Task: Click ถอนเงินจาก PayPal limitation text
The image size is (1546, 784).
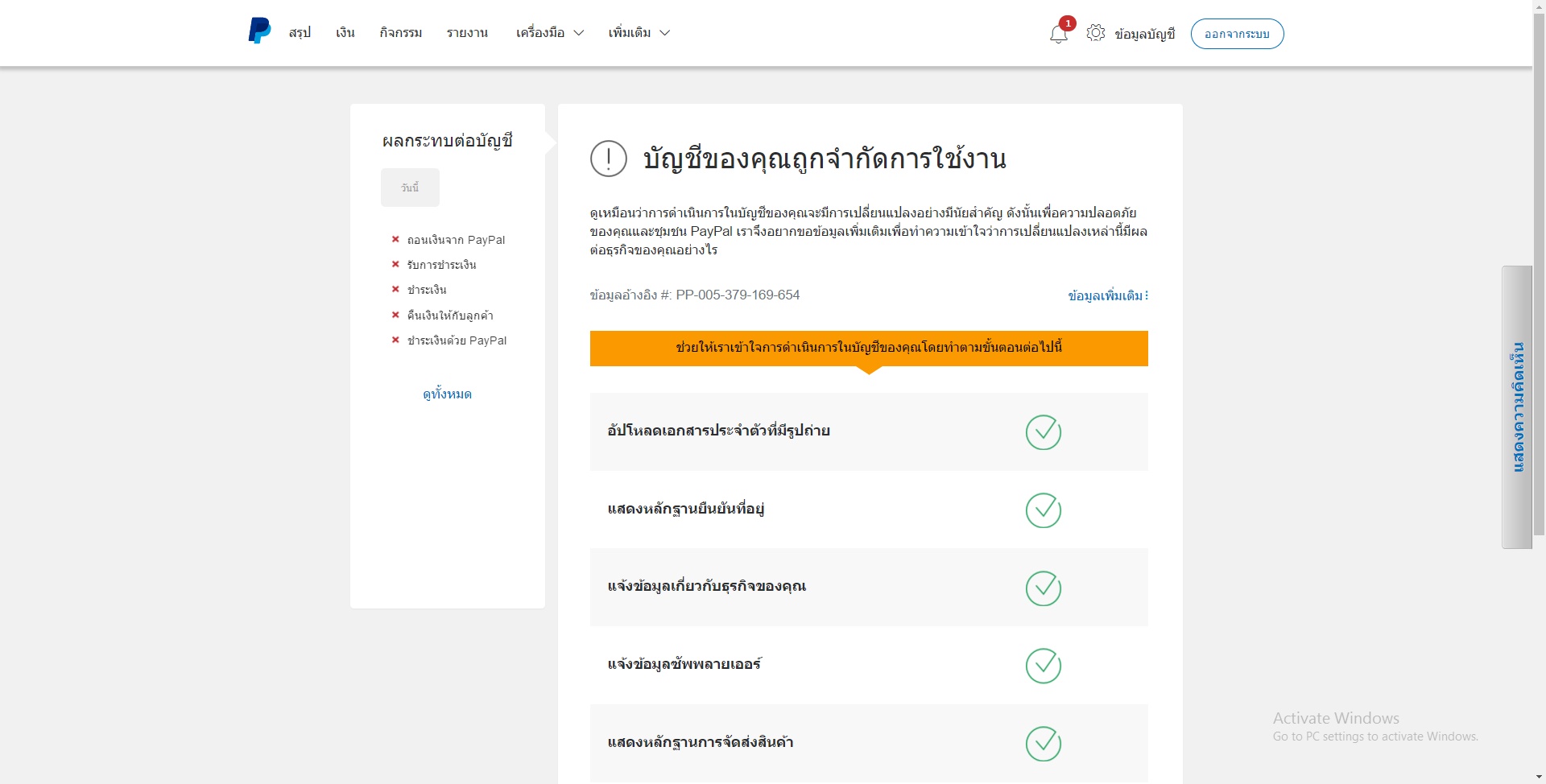Action: [456, 240]
